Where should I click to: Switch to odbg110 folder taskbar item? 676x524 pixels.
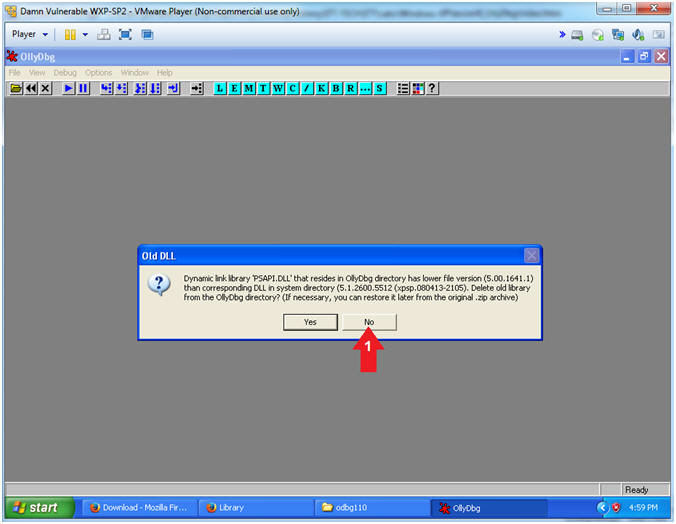pyautogui.click(x=372, y=508)
